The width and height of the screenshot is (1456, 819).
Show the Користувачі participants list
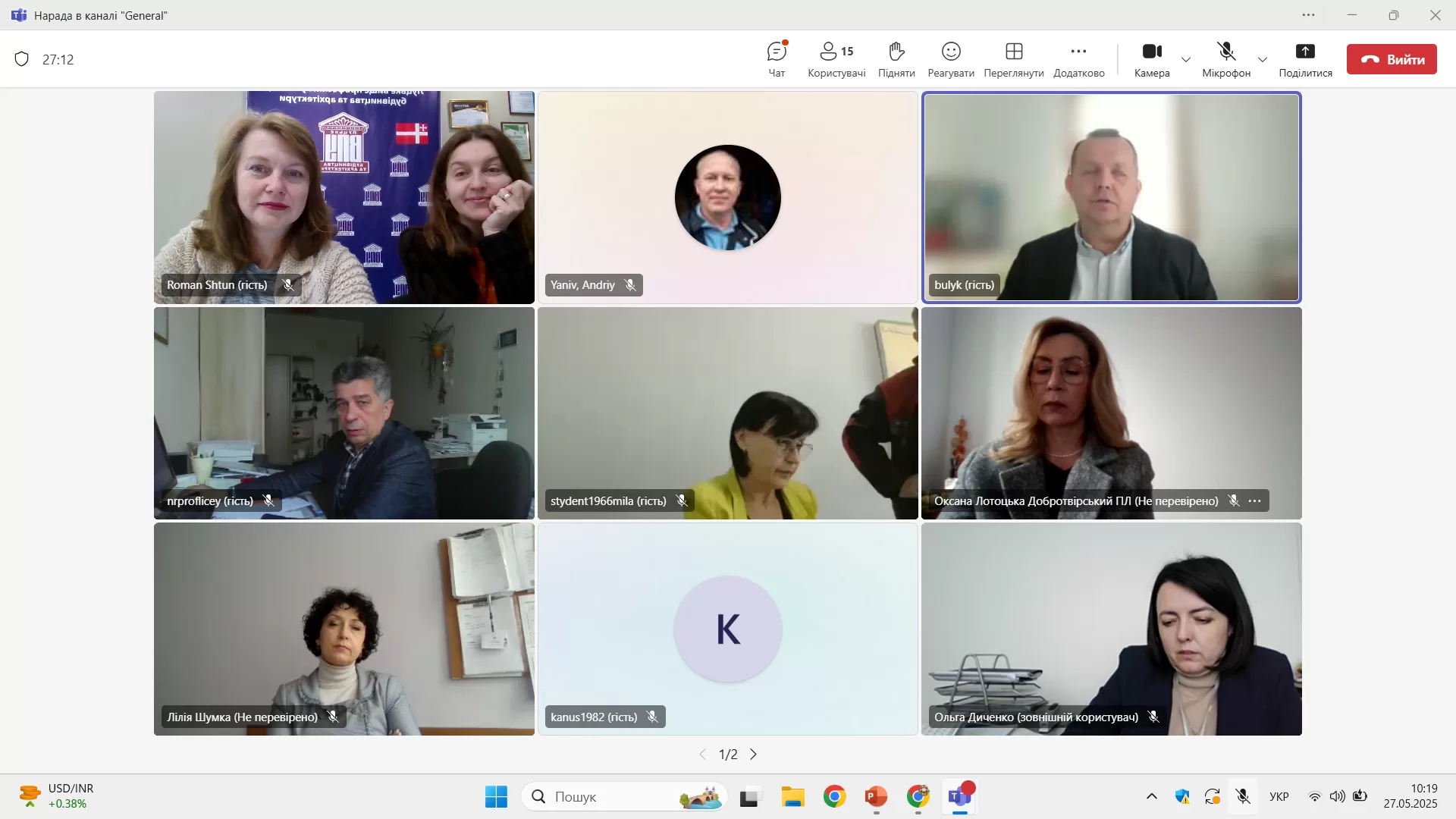click(x=836, y=52)
